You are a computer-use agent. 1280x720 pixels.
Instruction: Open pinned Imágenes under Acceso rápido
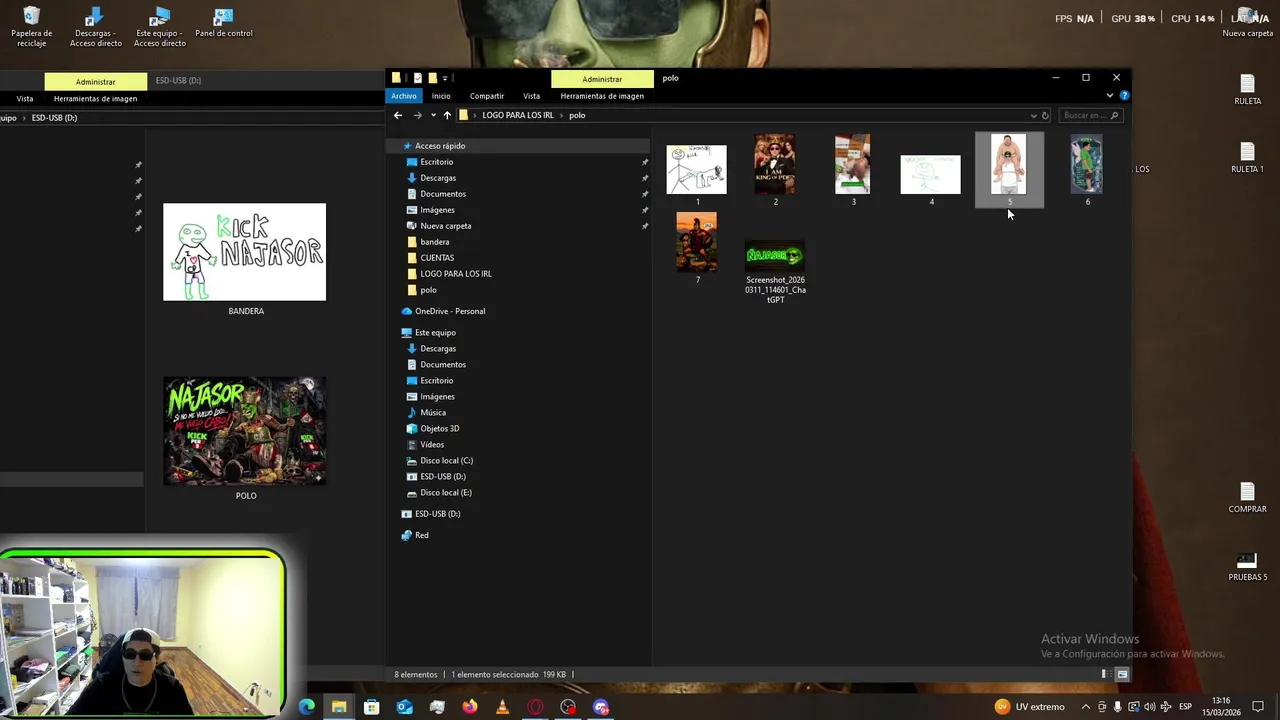click(437, 210)
